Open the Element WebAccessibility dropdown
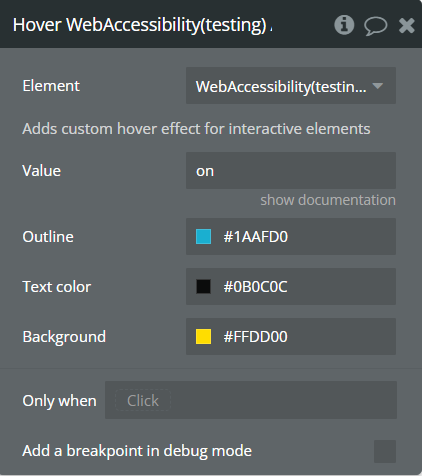Viewport: 422px width, 476px height. pyautogui.click(x=291, y=86)
